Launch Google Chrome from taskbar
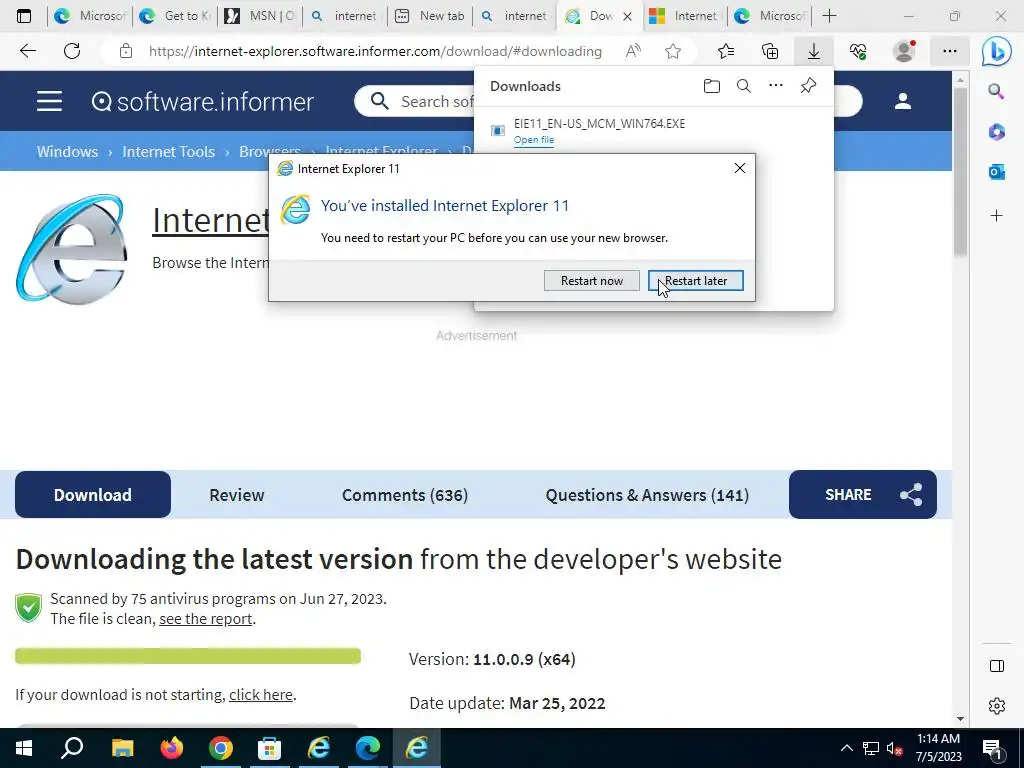Screen dimensions: 1024x768 pos(221,748)
